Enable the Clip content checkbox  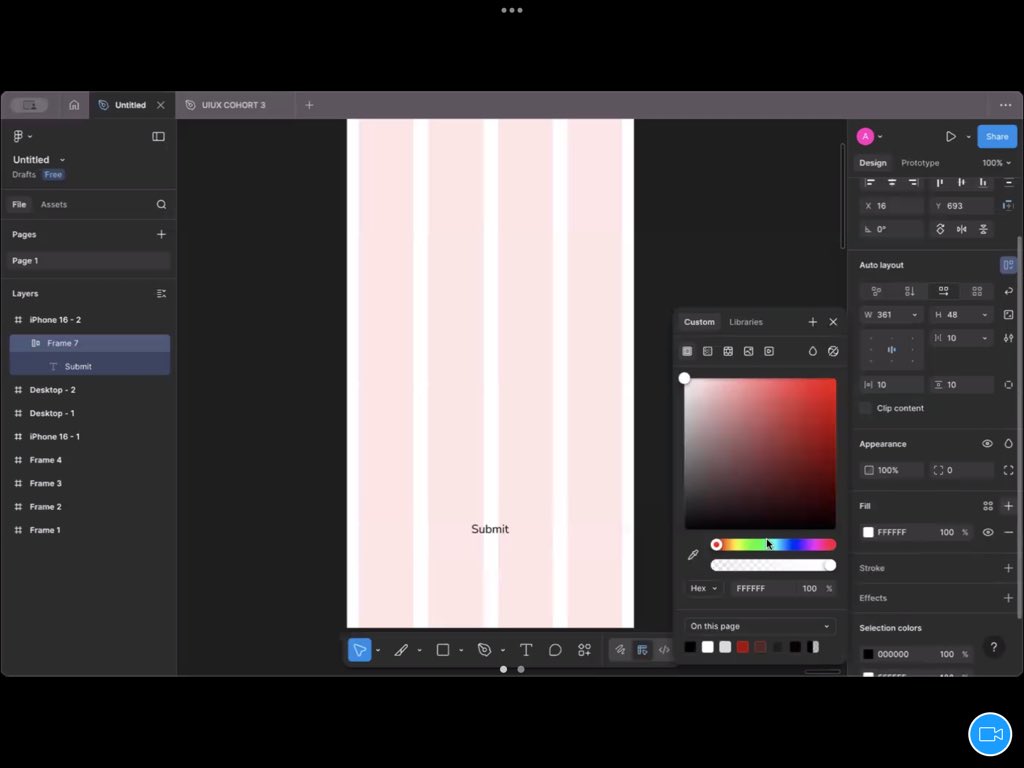coord(865,408)
